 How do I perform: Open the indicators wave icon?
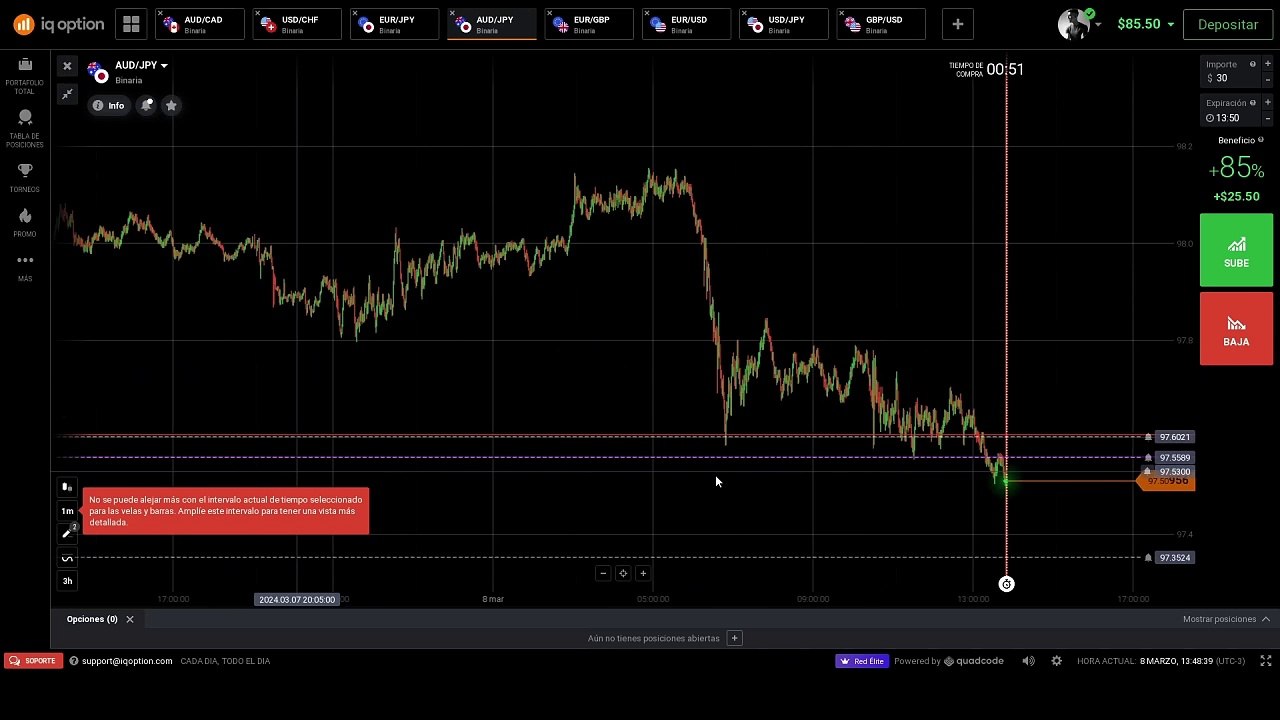pyautogui.click(x=67, y=558)
